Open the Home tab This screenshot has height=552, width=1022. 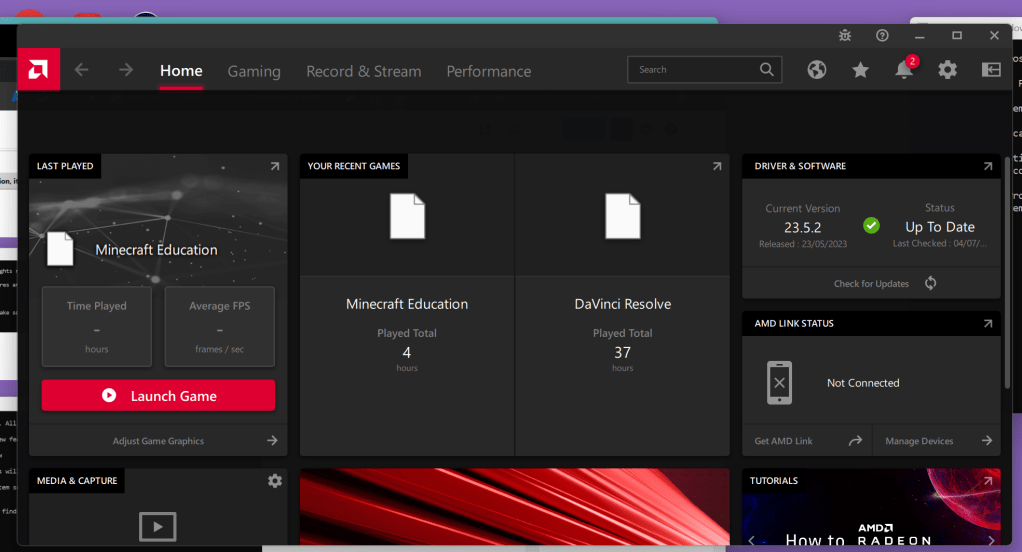181,70
